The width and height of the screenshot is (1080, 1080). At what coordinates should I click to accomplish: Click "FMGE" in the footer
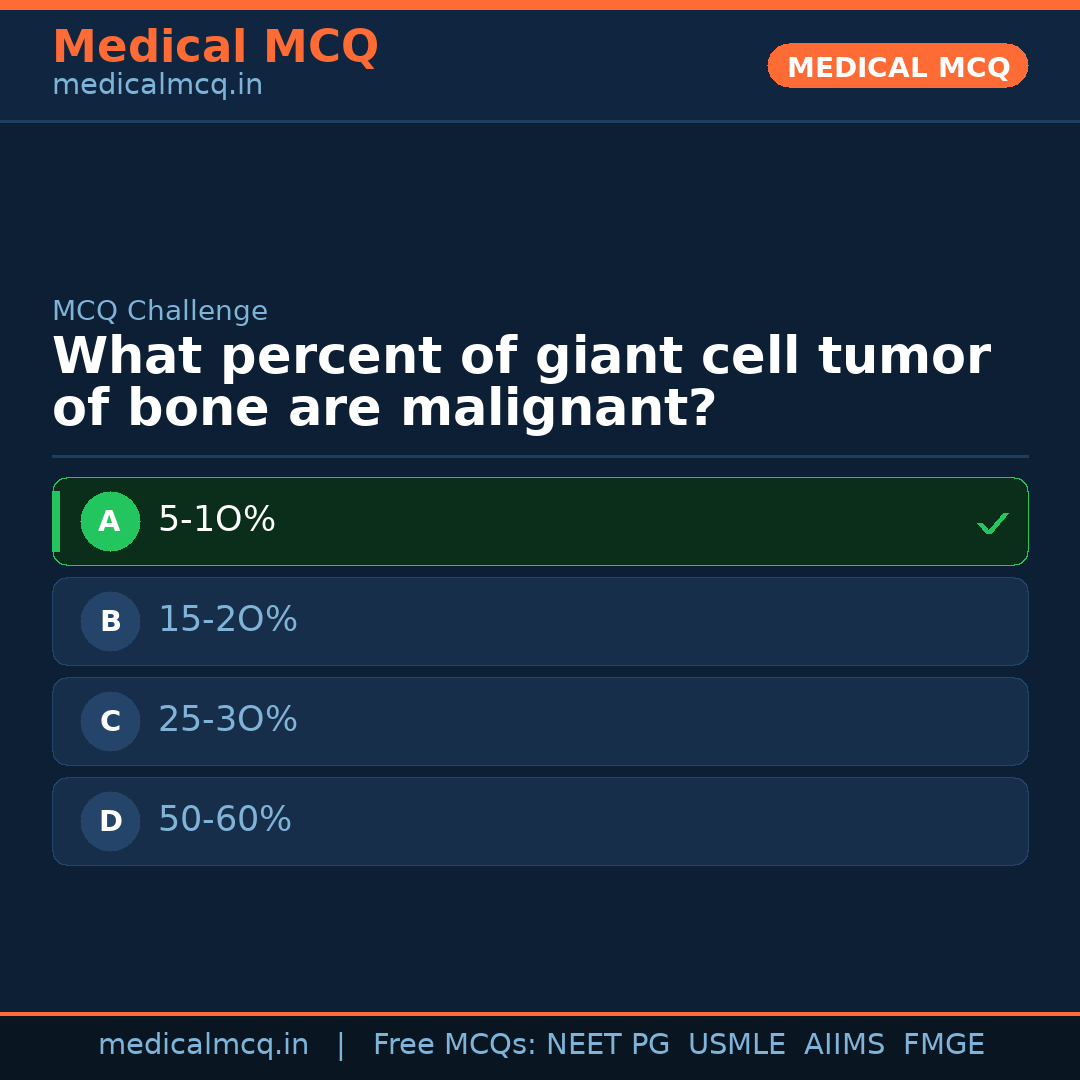[x=943, y=1045]
